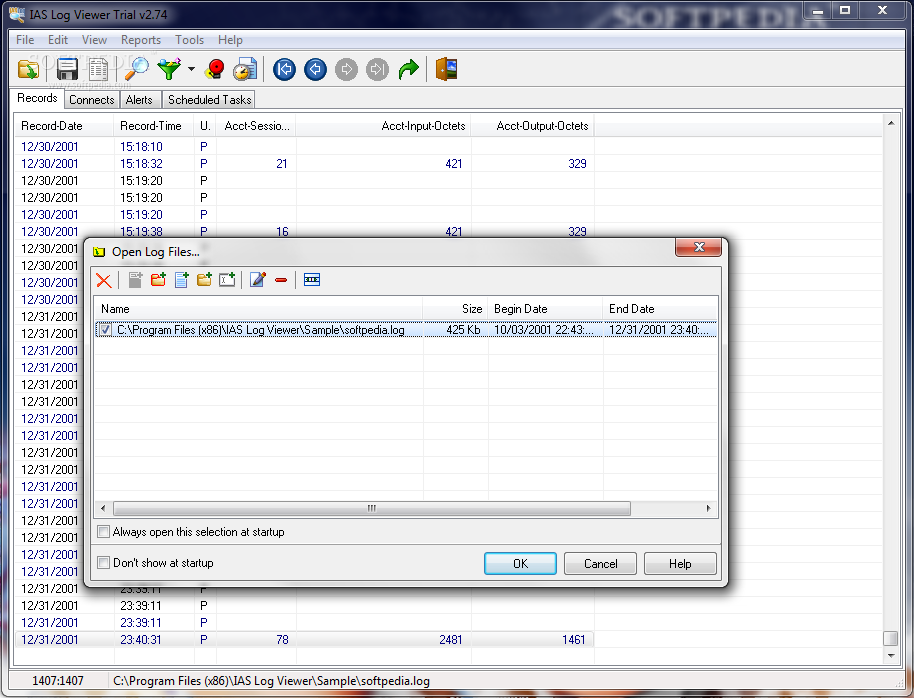
Task: Click the clock scheduled report icon
Action: [245, 69]
